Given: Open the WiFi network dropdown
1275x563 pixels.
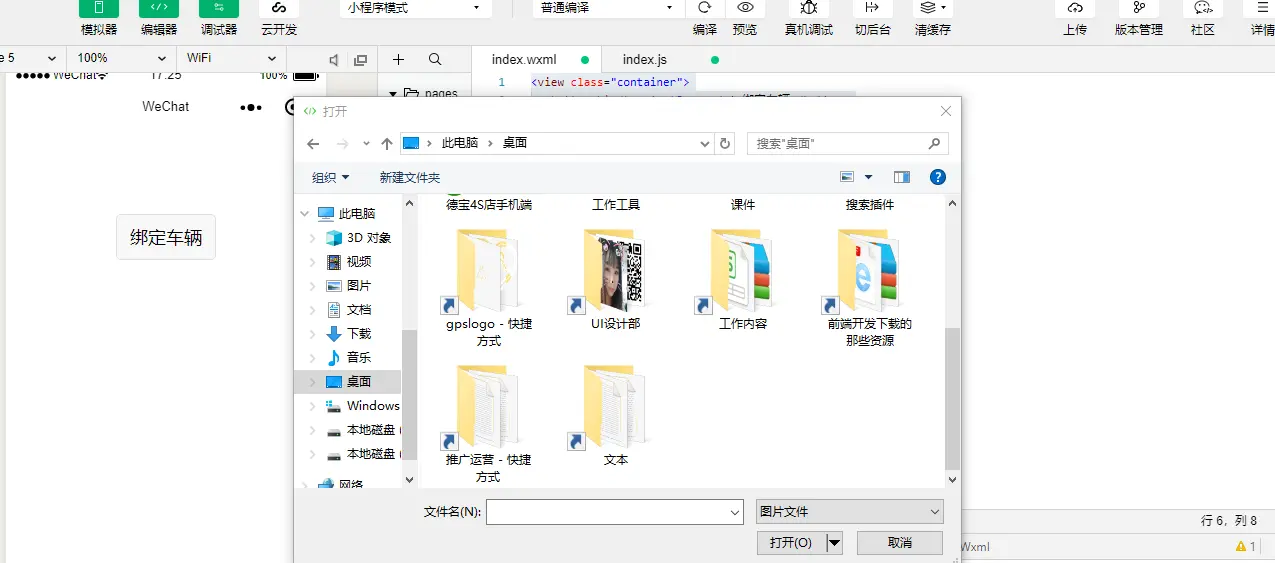Looking at the screenshot, I should point(232,58).
